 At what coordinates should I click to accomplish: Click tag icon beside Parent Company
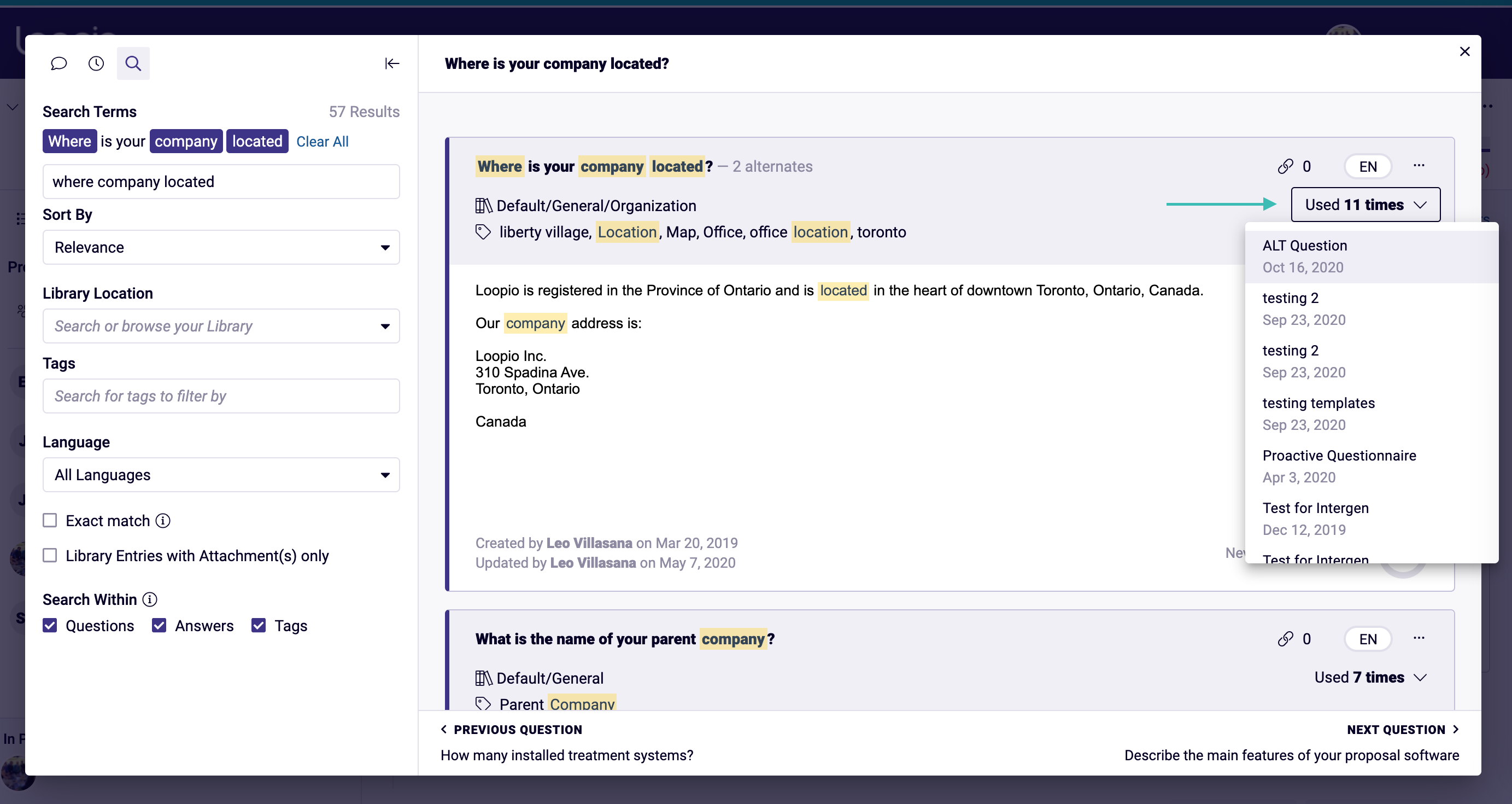click(x=483, y=703)
